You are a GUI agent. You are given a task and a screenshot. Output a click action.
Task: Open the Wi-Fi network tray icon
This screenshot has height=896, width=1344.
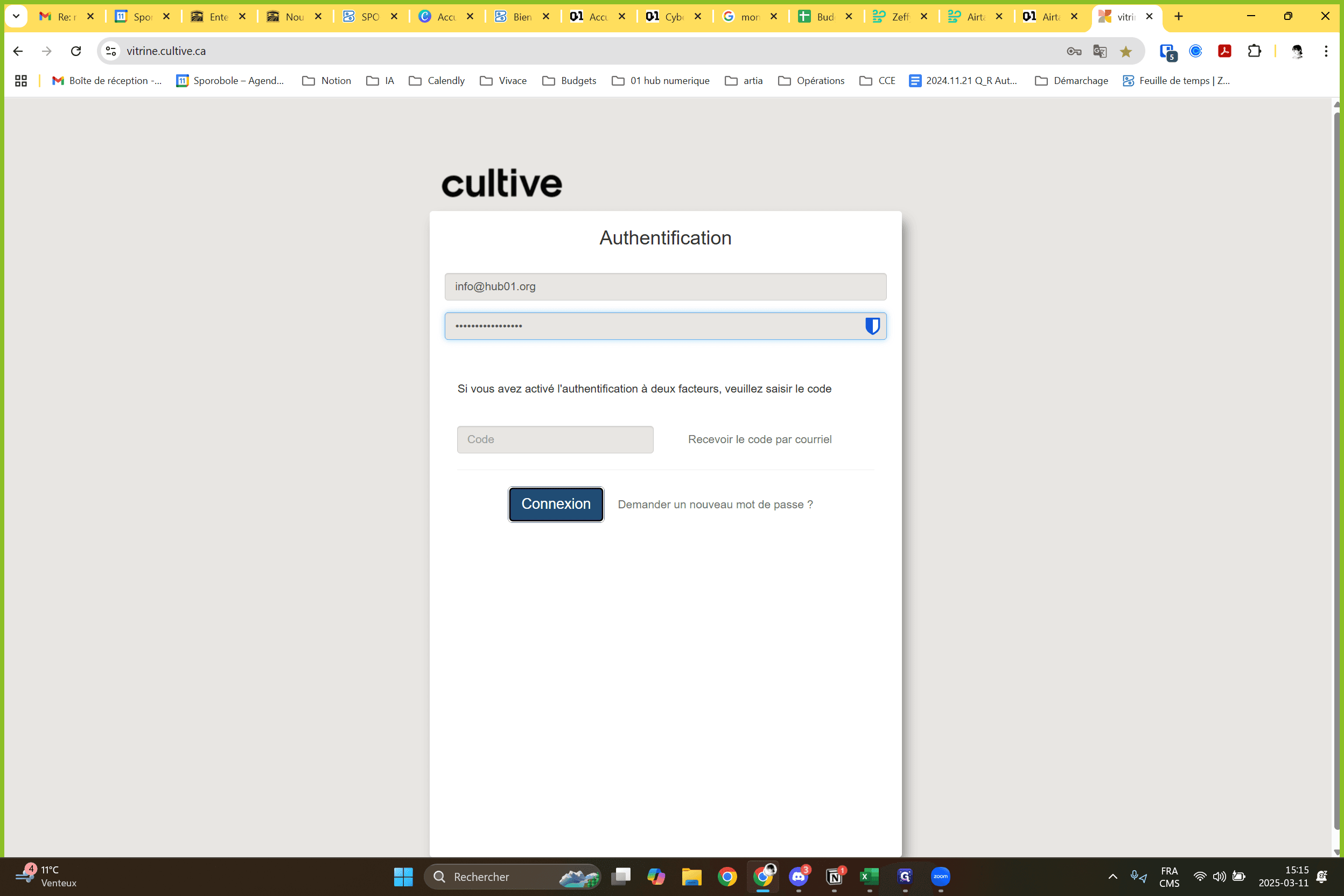click(x=1200, y=877)
